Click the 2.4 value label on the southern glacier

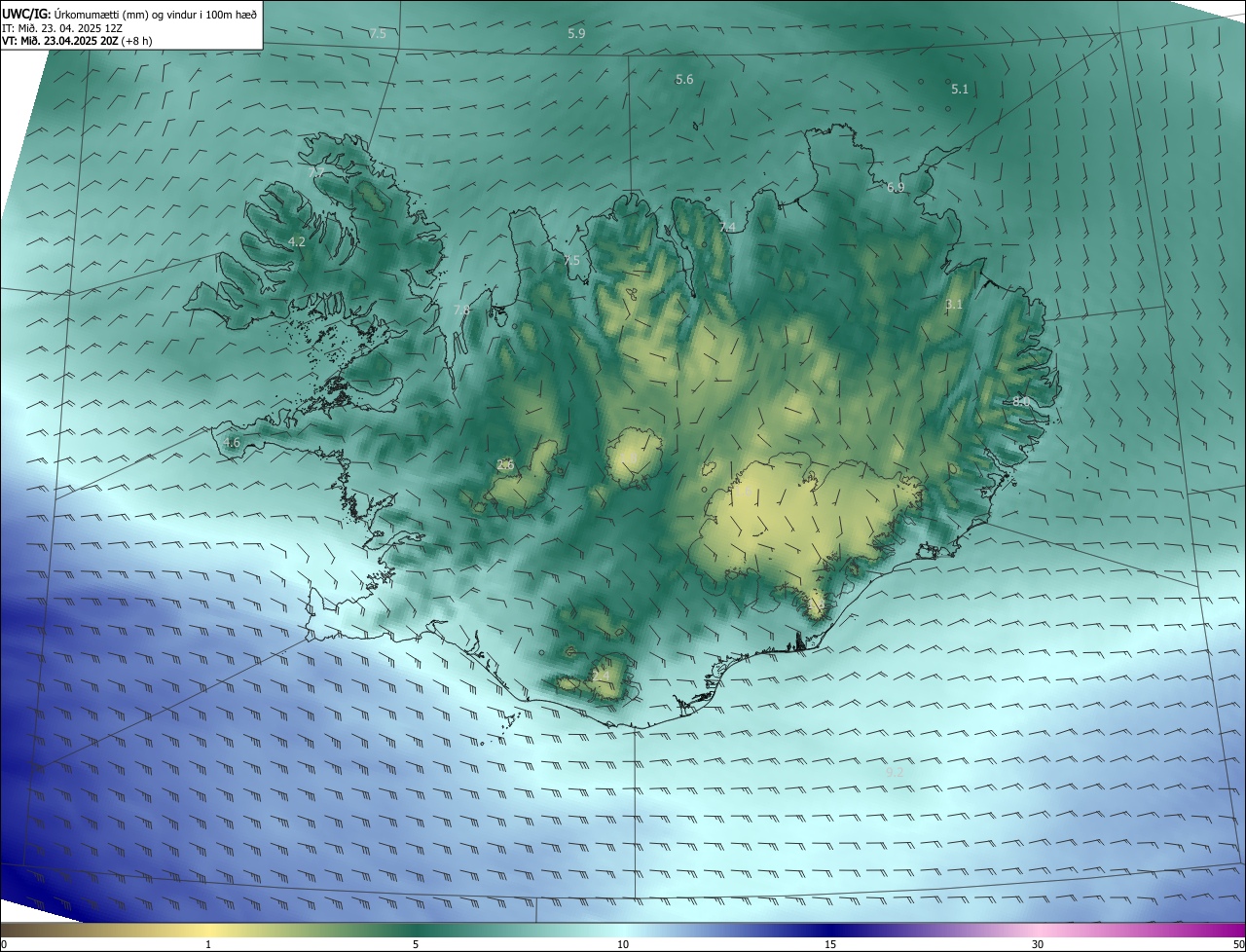click(601, 675)
